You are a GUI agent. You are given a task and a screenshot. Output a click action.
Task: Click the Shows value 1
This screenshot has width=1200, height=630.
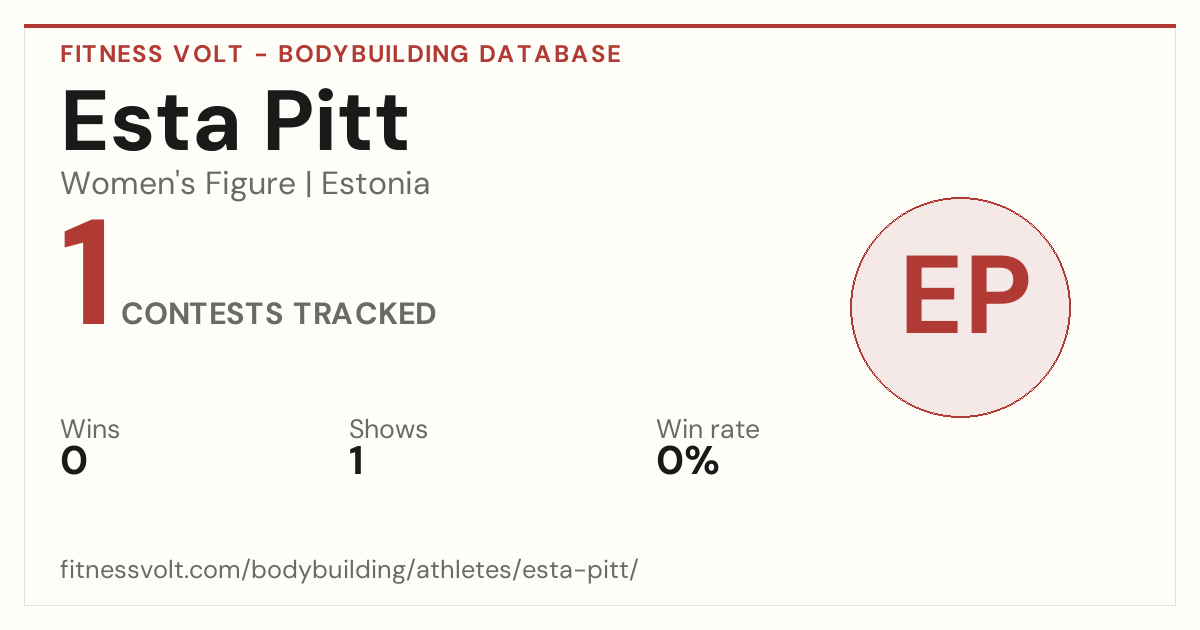point(356,461)
